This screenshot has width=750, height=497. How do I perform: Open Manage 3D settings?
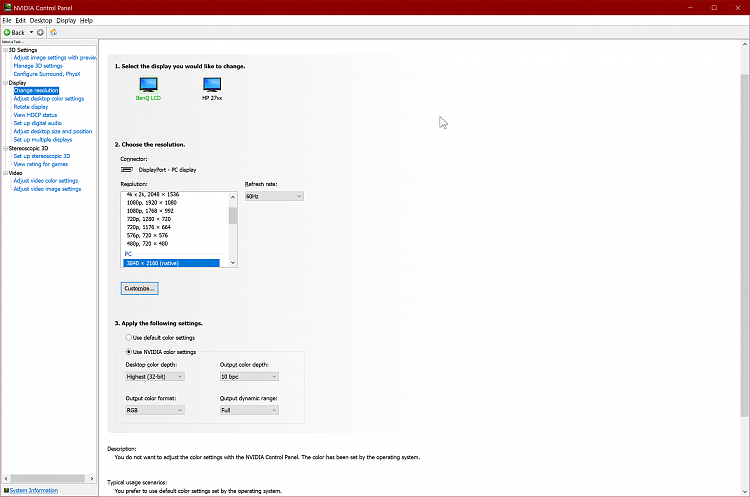tap(38, 66)
